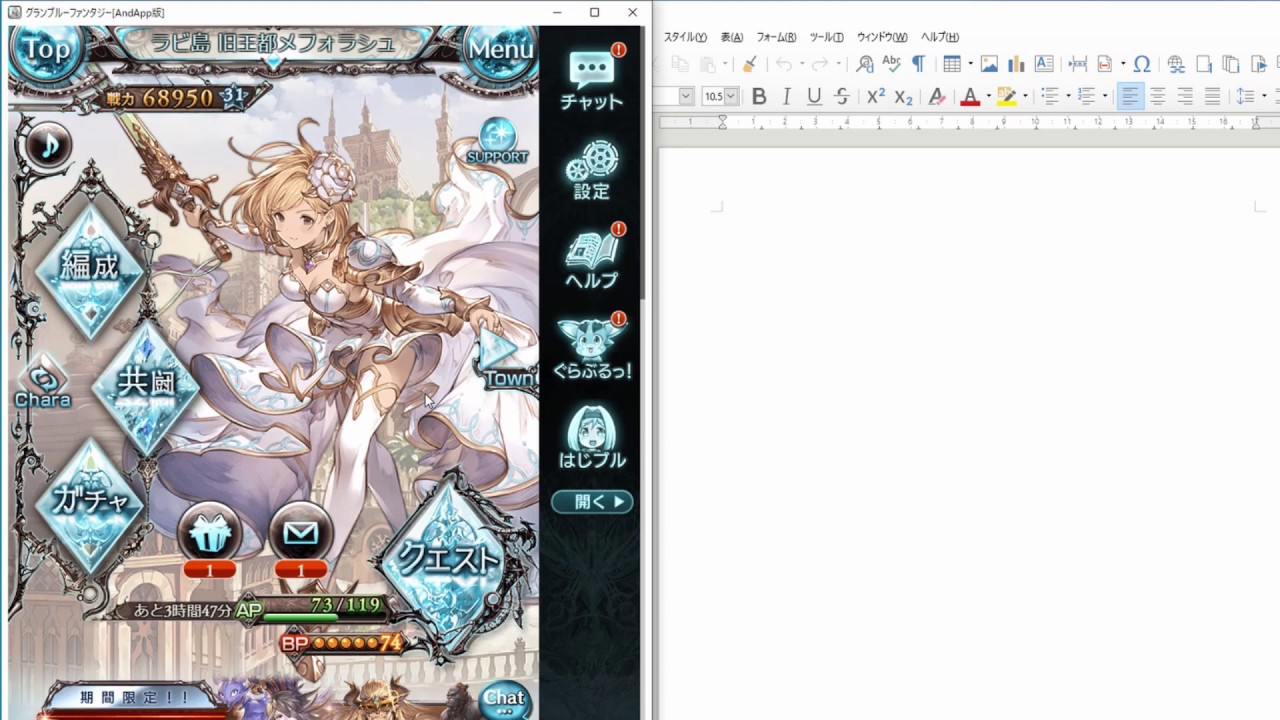Toggle Strikethrough formatting in Writer

click(x=842, y=96)
